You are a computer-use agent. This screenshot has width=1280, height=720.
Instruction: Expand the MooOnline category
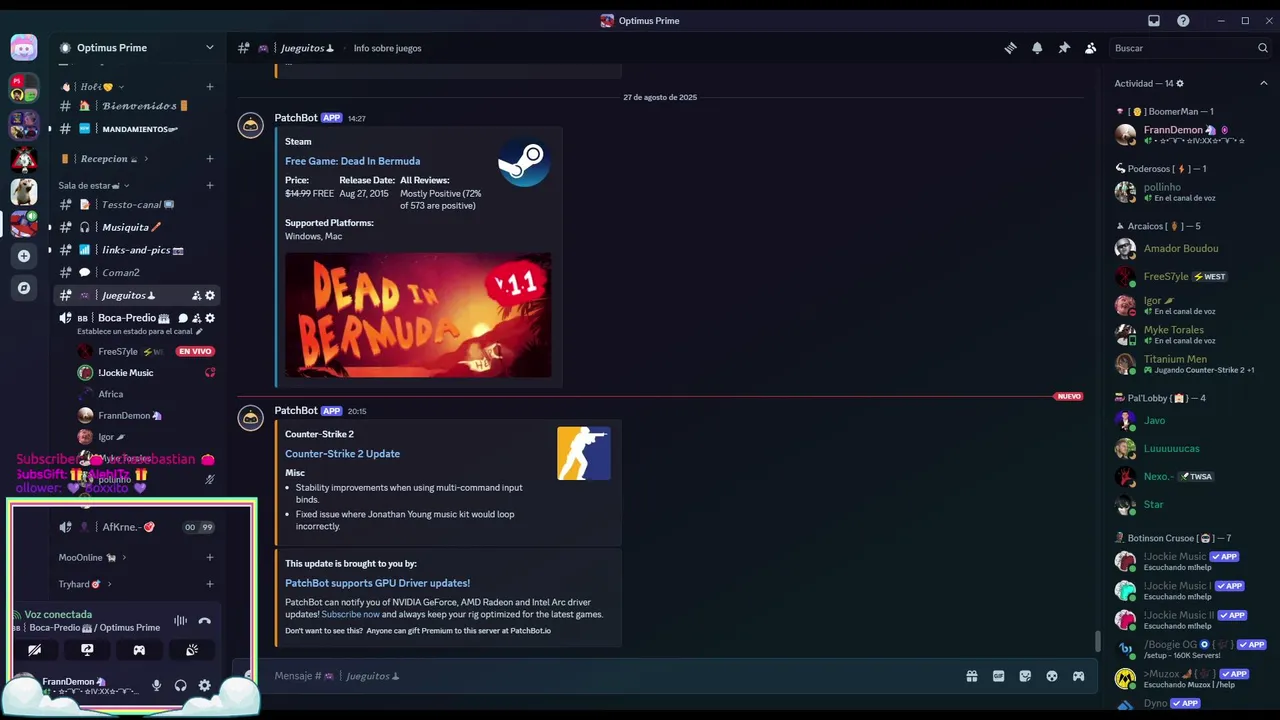click(92, 557)
